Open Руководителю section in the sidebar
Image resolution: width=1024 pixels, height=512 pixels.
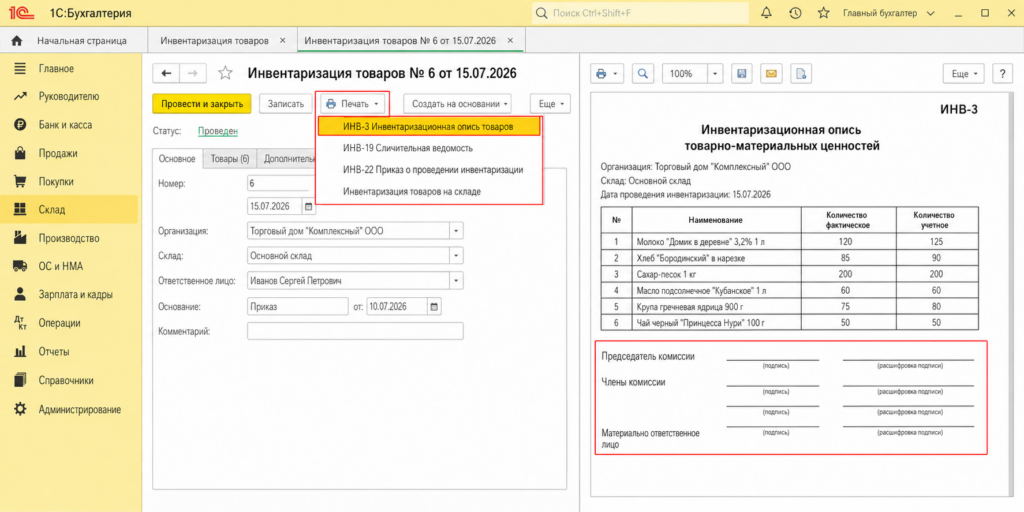pos(69,97)
